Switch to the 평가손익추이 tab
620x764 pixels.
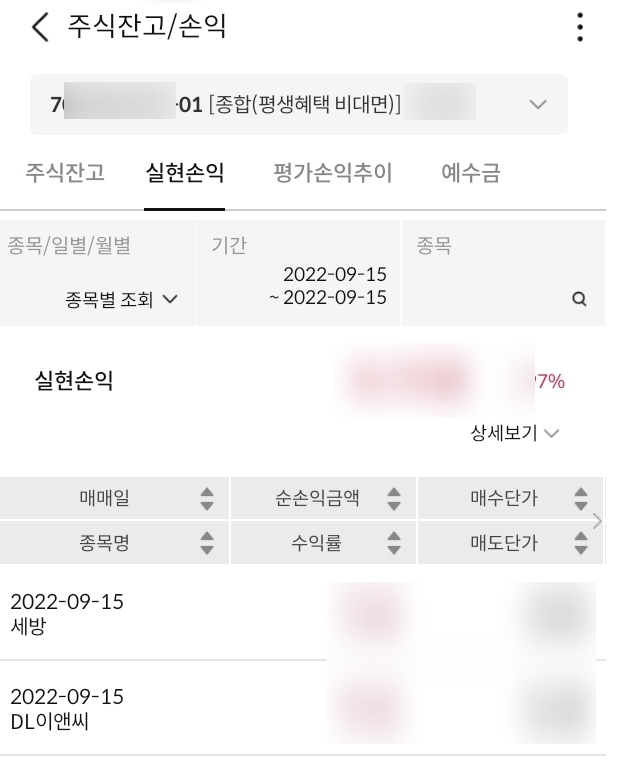[332, 173]
